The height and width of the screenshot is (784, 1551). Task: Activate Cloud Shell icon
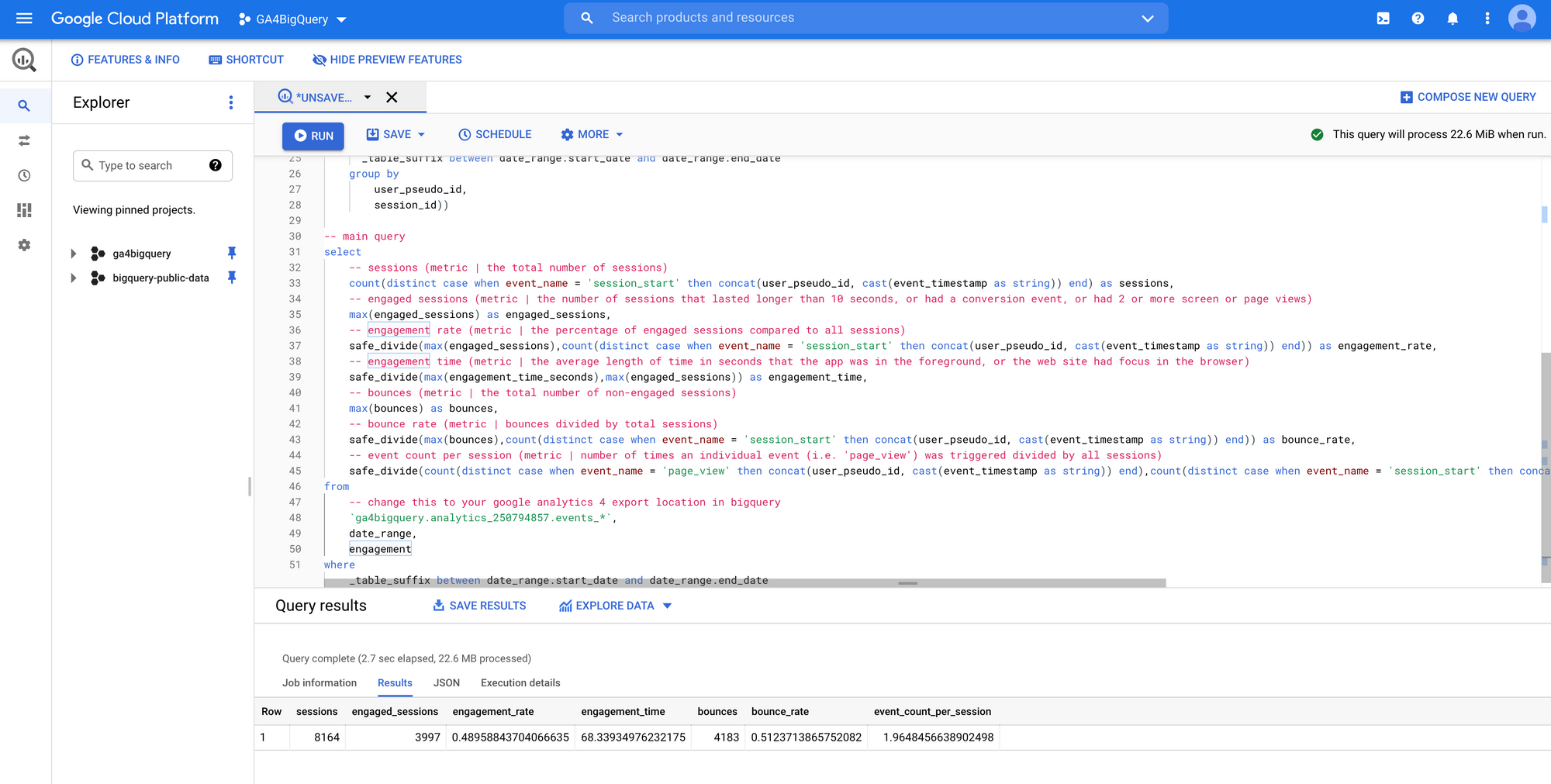point(1383,19)
